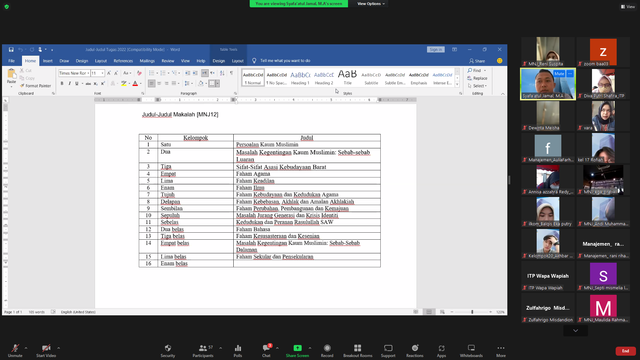Viewport: 640px width, 360px height.
Task: Click the Justify alignment icon
Action: coord(174,84)
